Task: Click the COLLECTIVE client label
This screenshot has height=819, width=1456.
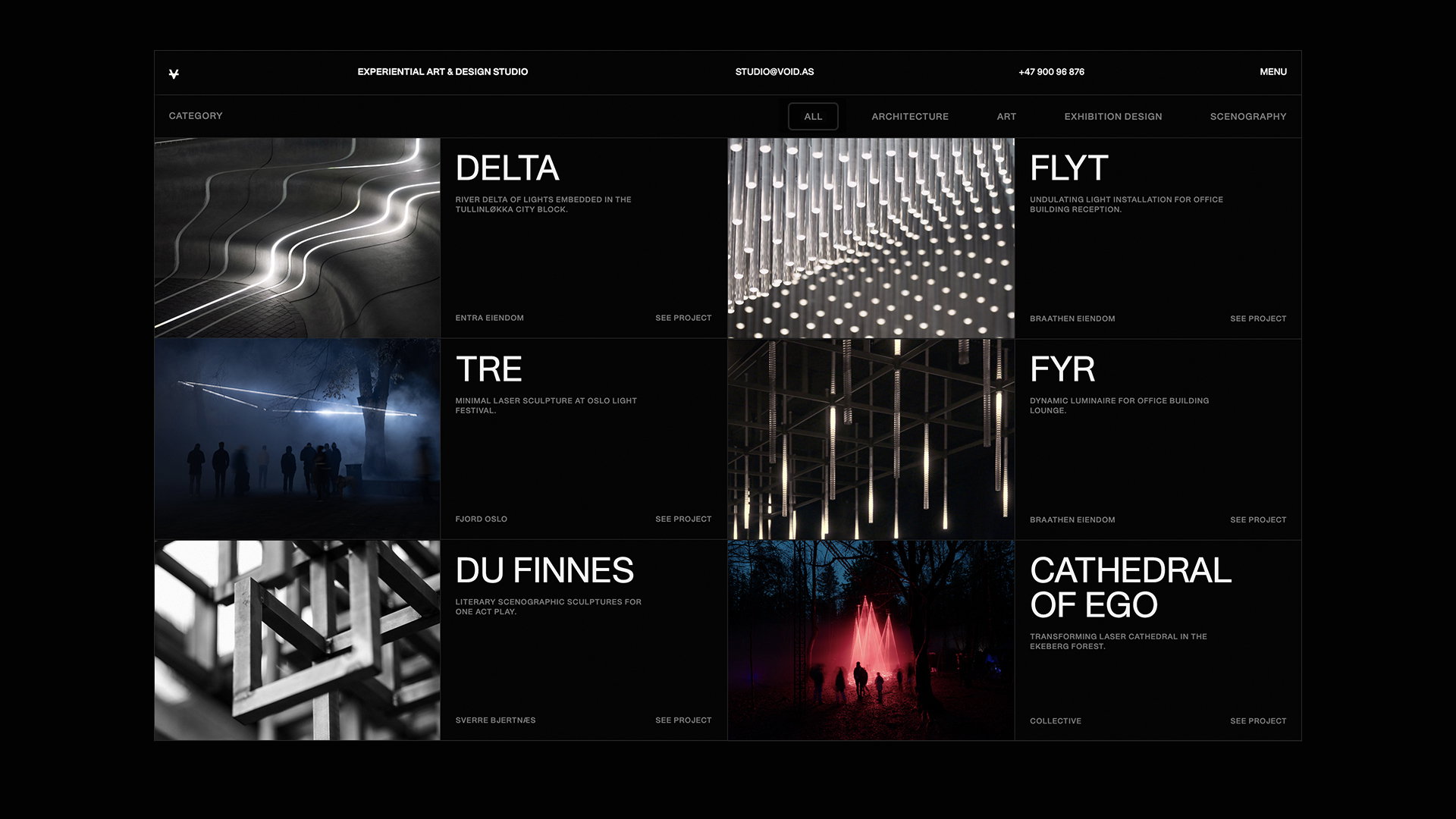Action: point(1056,721)
